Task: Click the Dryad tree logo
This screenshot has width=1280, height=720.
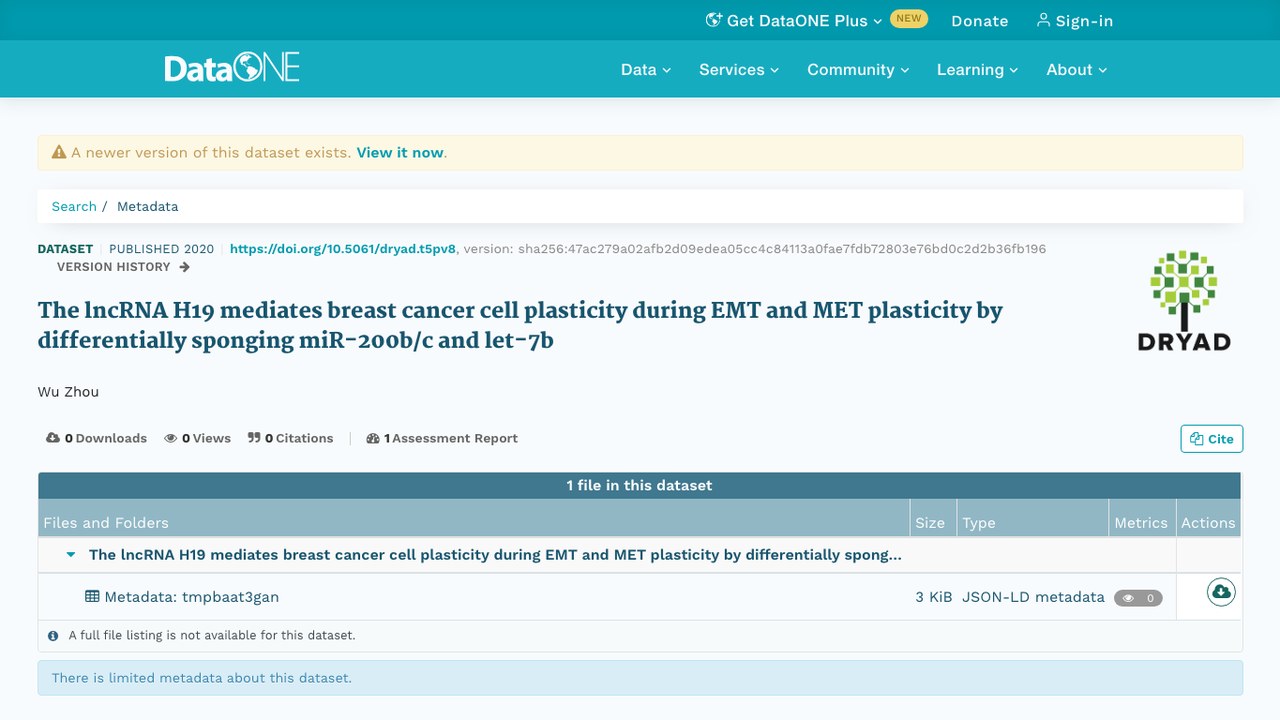Action: point(1184,300)
